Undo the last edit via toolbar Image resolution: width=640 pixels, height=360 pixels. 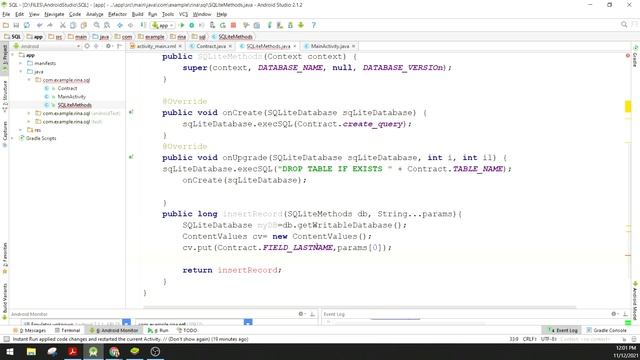point(40,25)
